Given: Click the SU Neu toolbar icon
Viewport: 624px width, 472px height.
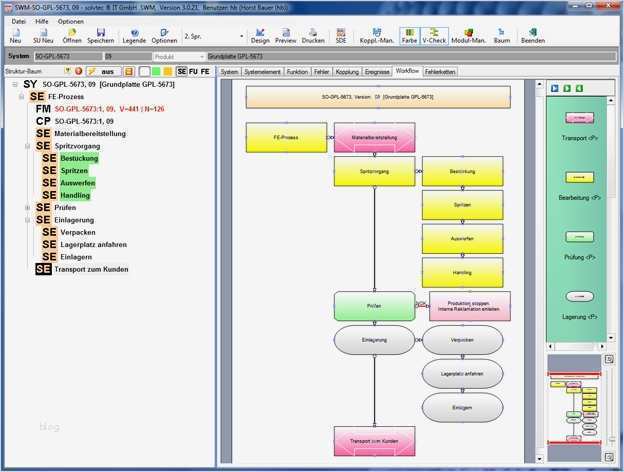Looking at the screenshot, I should tap(43, 36).
